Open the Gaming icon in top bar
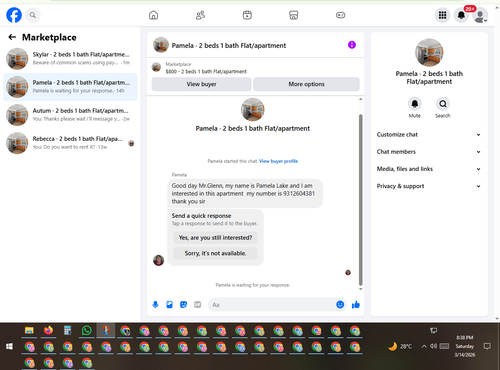 pos(340,15)
